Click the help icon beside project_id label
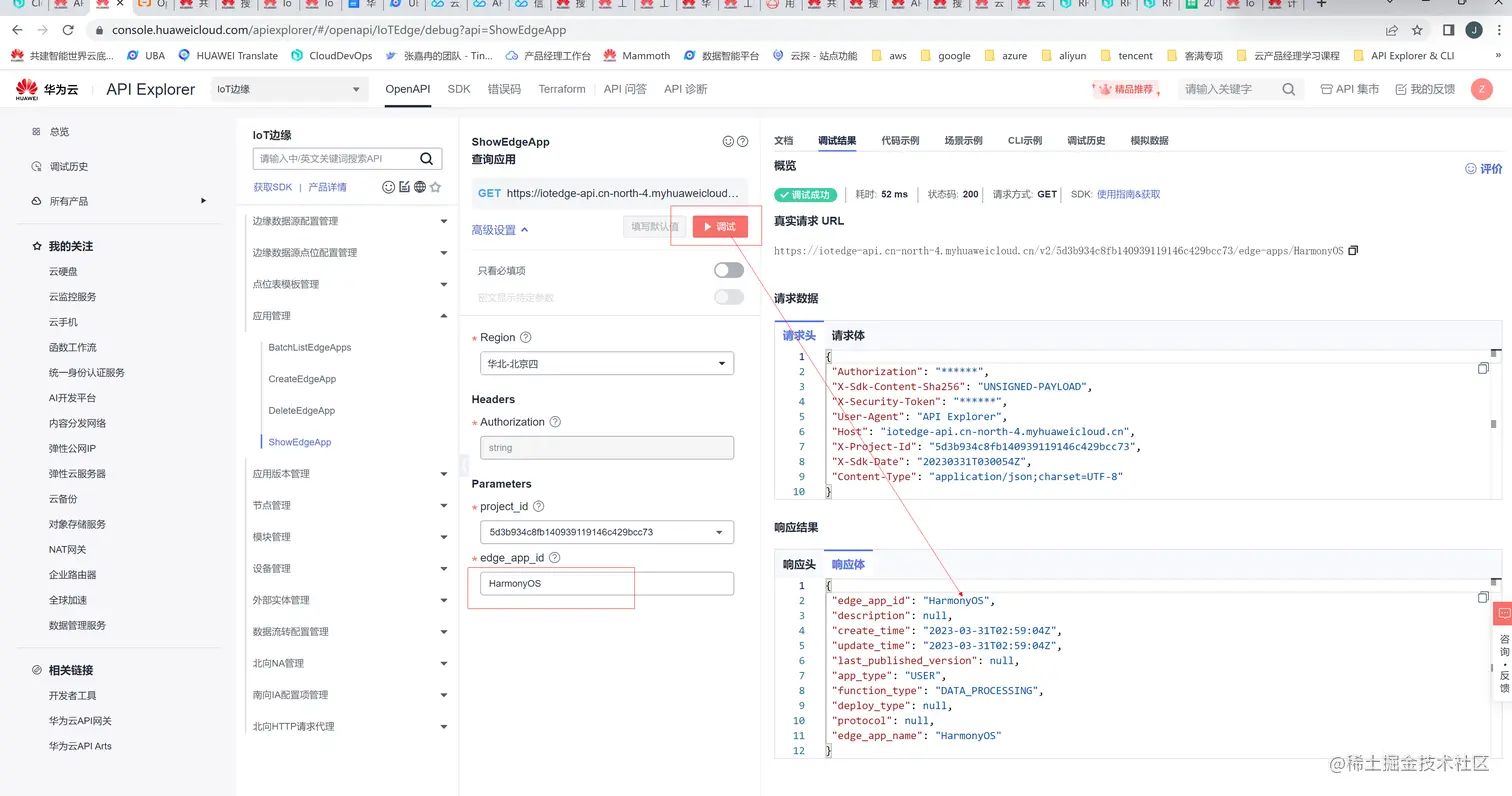The width and height of the screenshot is (1512, 796). pos(538,507)
